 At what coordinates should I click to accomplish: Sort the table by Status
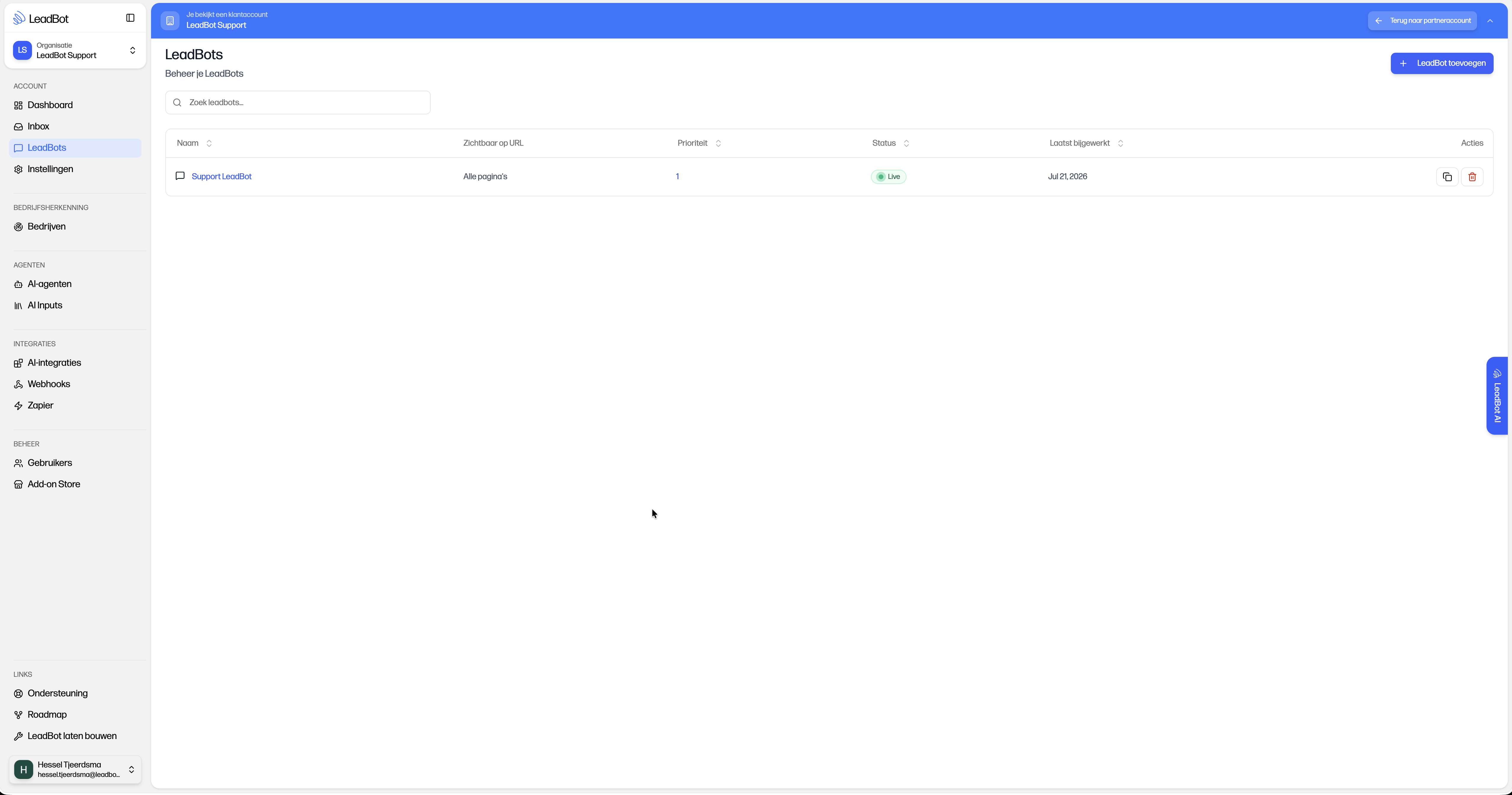pyautogui.click(x=890, y=143)
